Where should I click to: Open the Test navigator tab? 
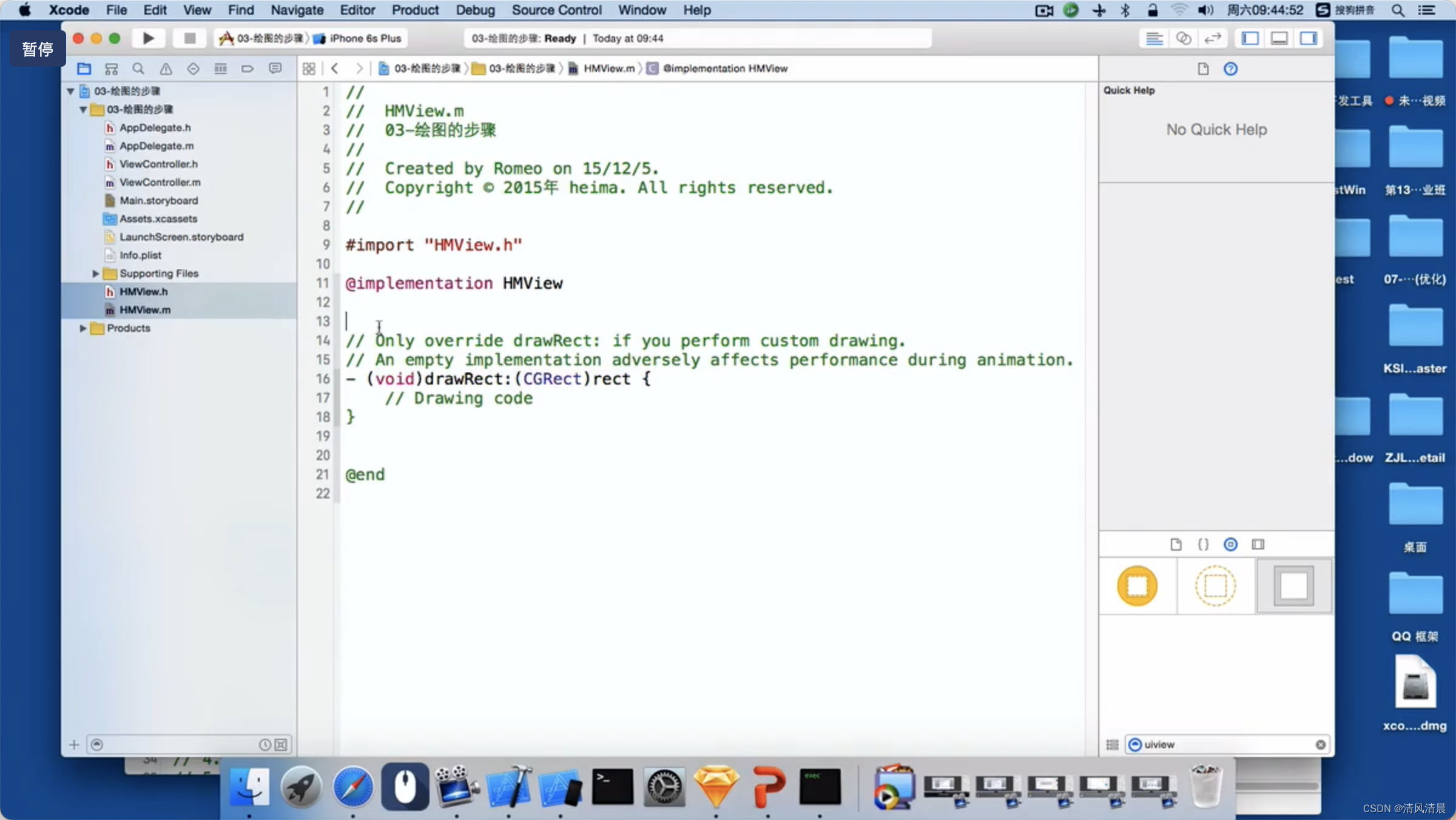coord(193,69)
